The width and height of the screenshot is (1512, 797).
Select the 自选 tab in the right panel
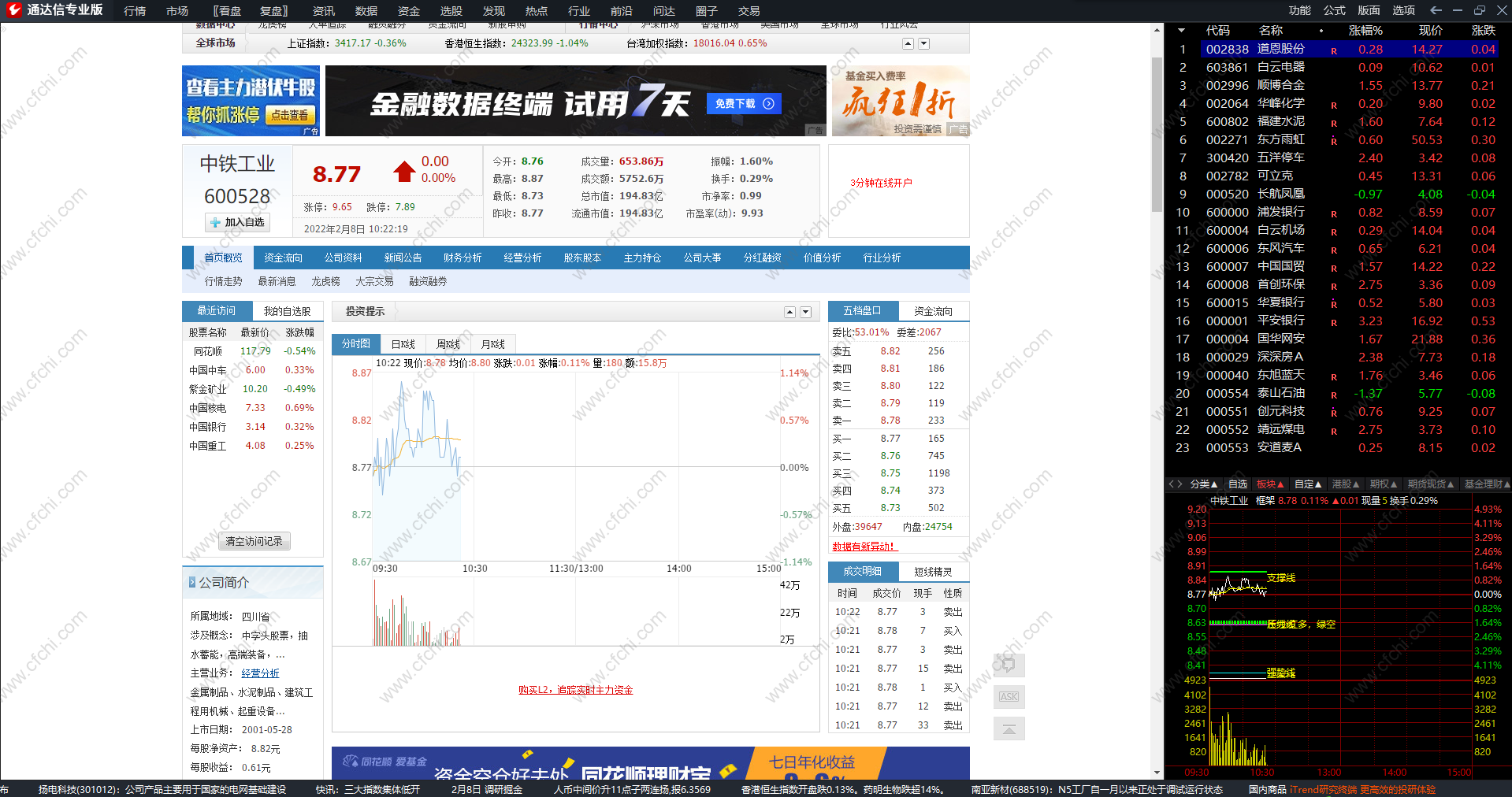tap(1238, 484)
